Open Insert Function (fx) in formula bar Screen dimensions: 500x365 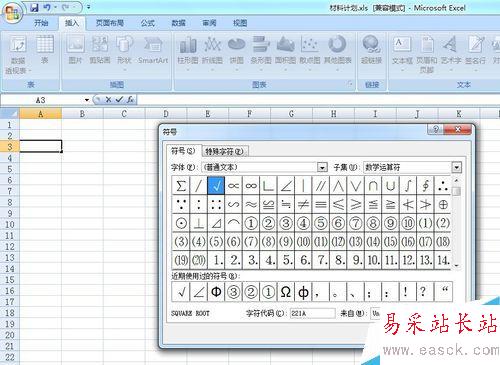[x=130, y=99]
